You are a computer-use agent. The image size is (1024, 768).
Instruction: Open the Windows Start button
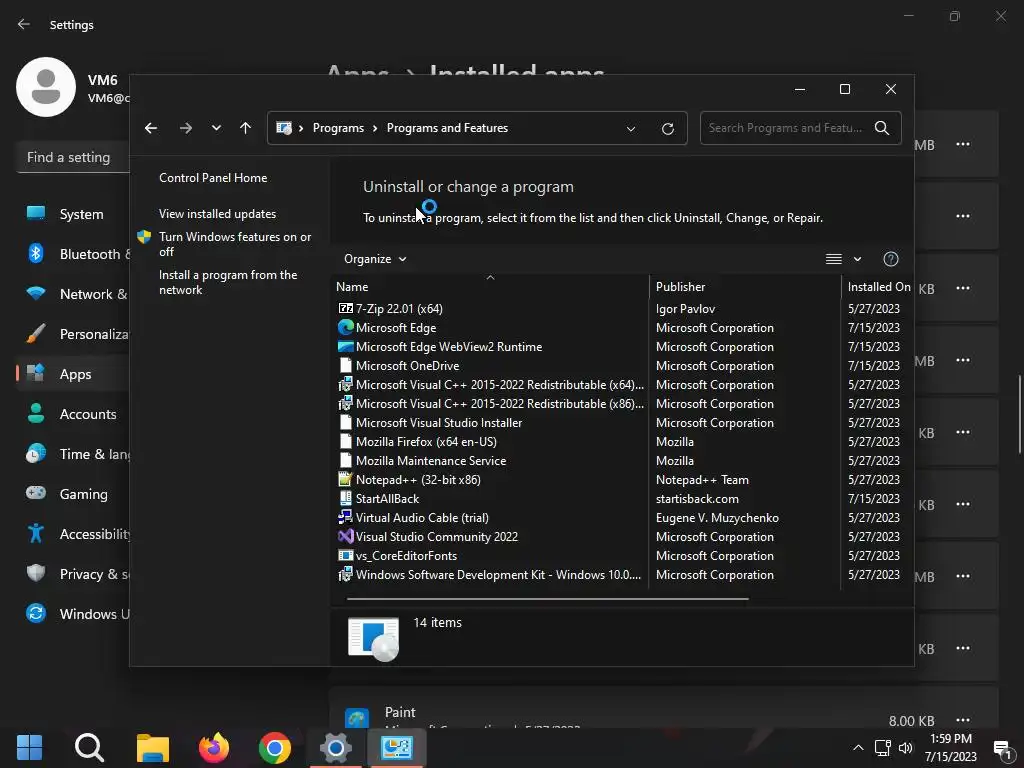[29, 748]
